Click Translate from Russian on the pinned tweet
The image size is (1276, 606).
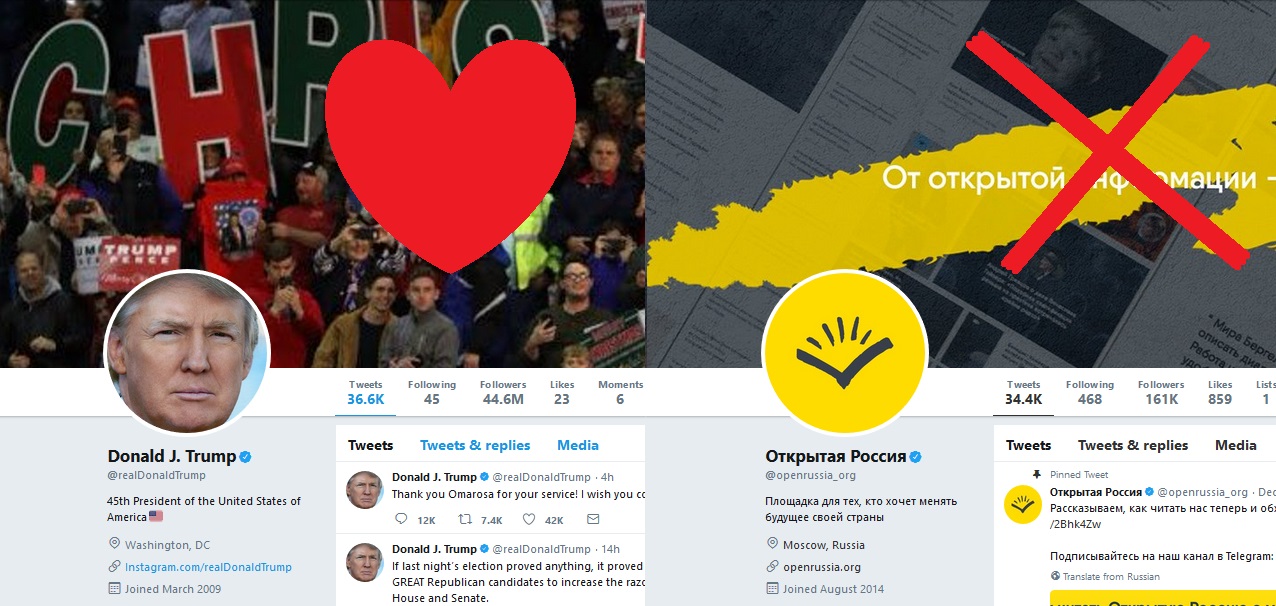tap(1112, 576)
